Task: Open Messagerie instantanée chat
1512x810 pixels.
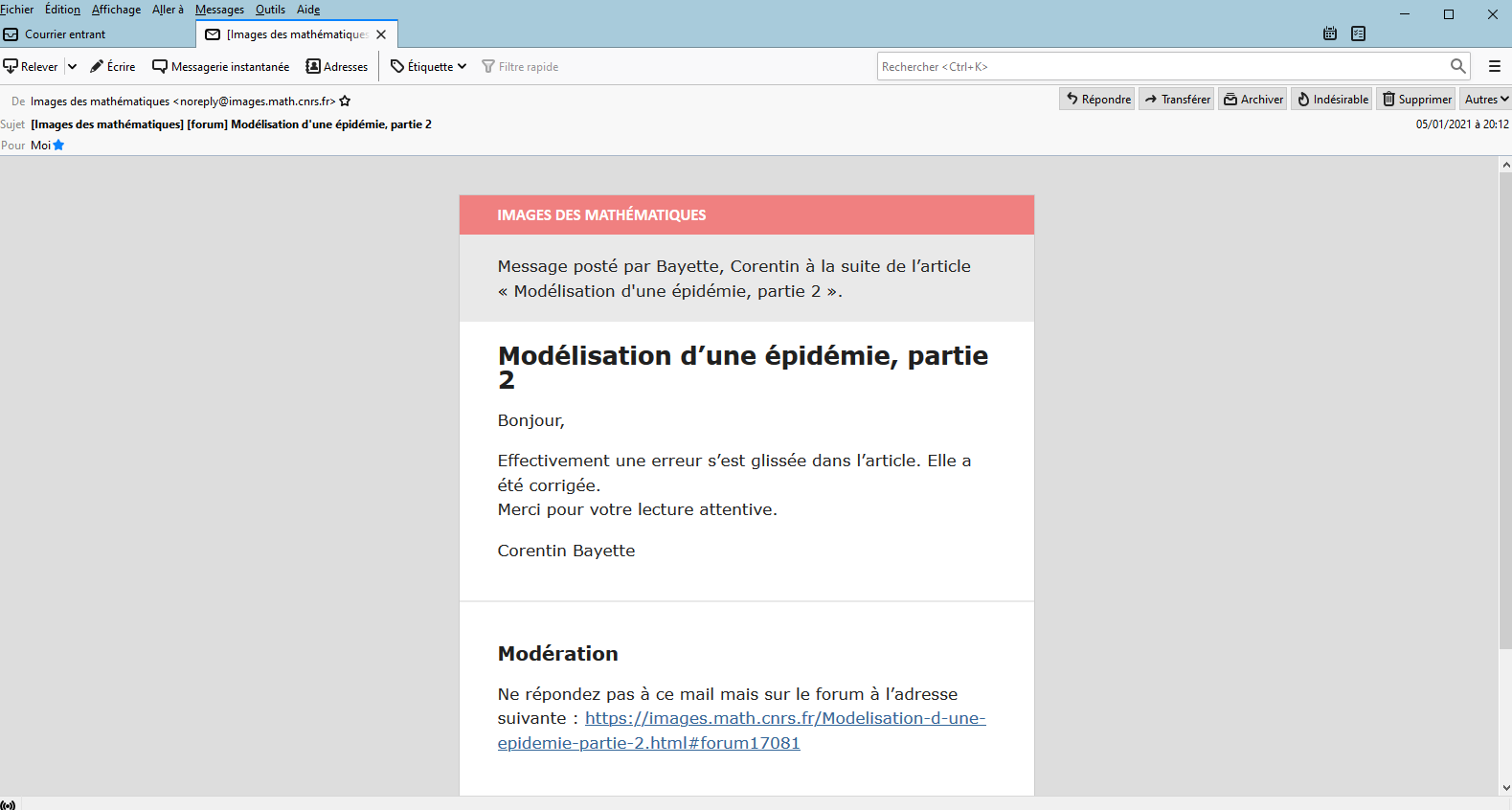Action: tap(221, 66)
